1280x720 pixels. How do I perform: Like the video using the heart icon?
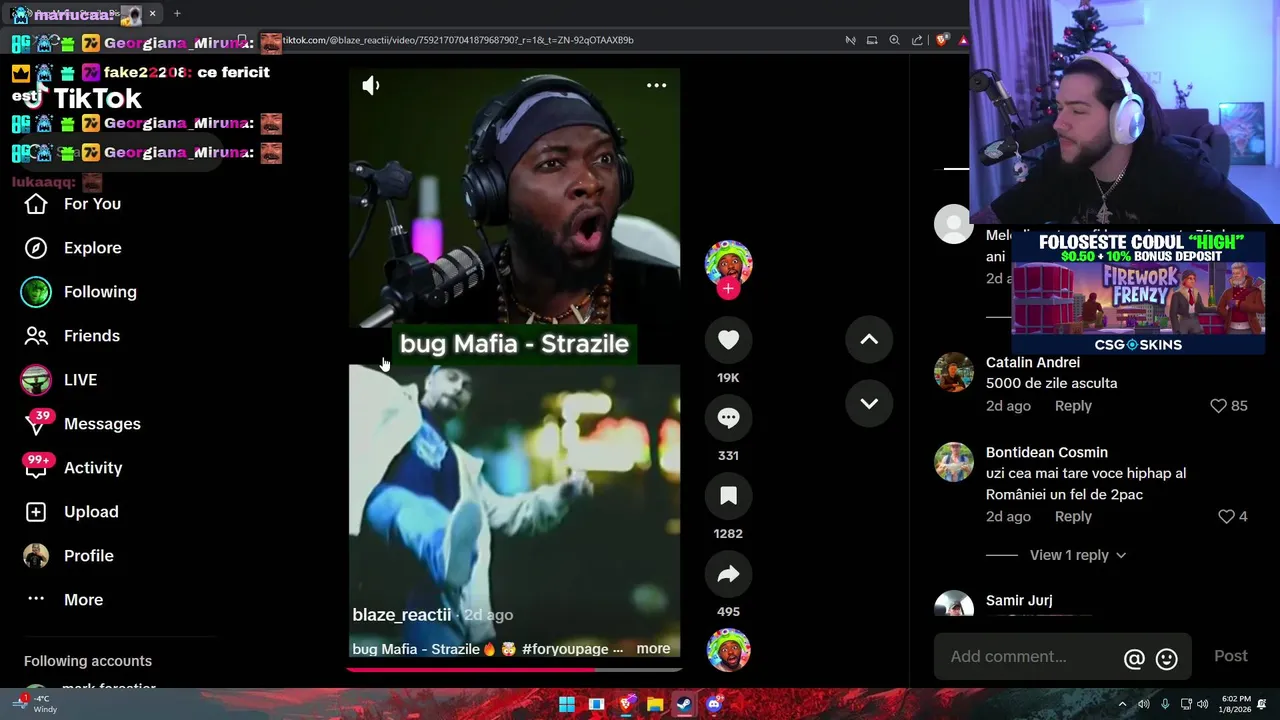[x=728, y=340]
